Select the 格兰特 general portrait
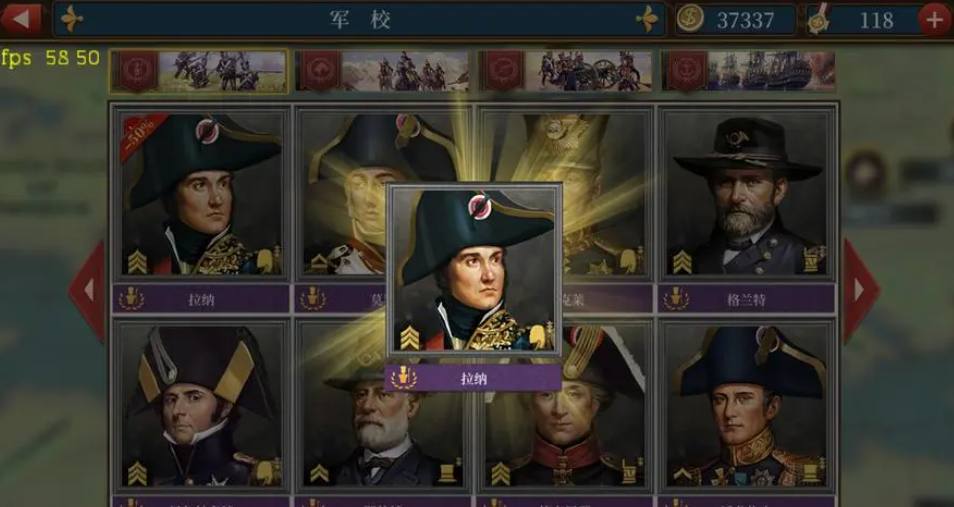This screenshot has height=507, width=954. click(x=747, y=194)
